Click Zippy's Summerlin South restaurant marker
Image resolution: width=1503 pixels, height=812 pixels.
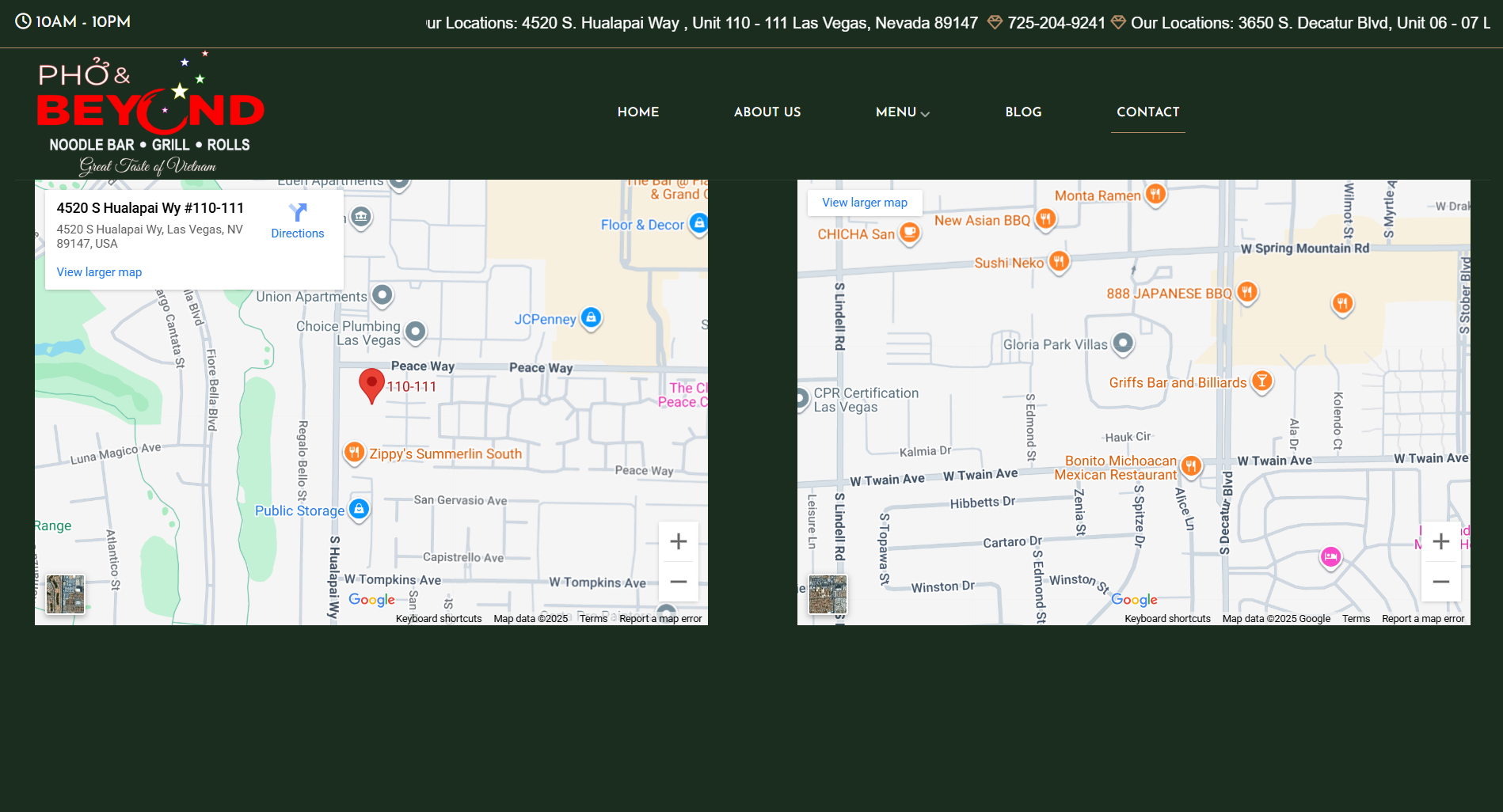click(x=354, y=453)
